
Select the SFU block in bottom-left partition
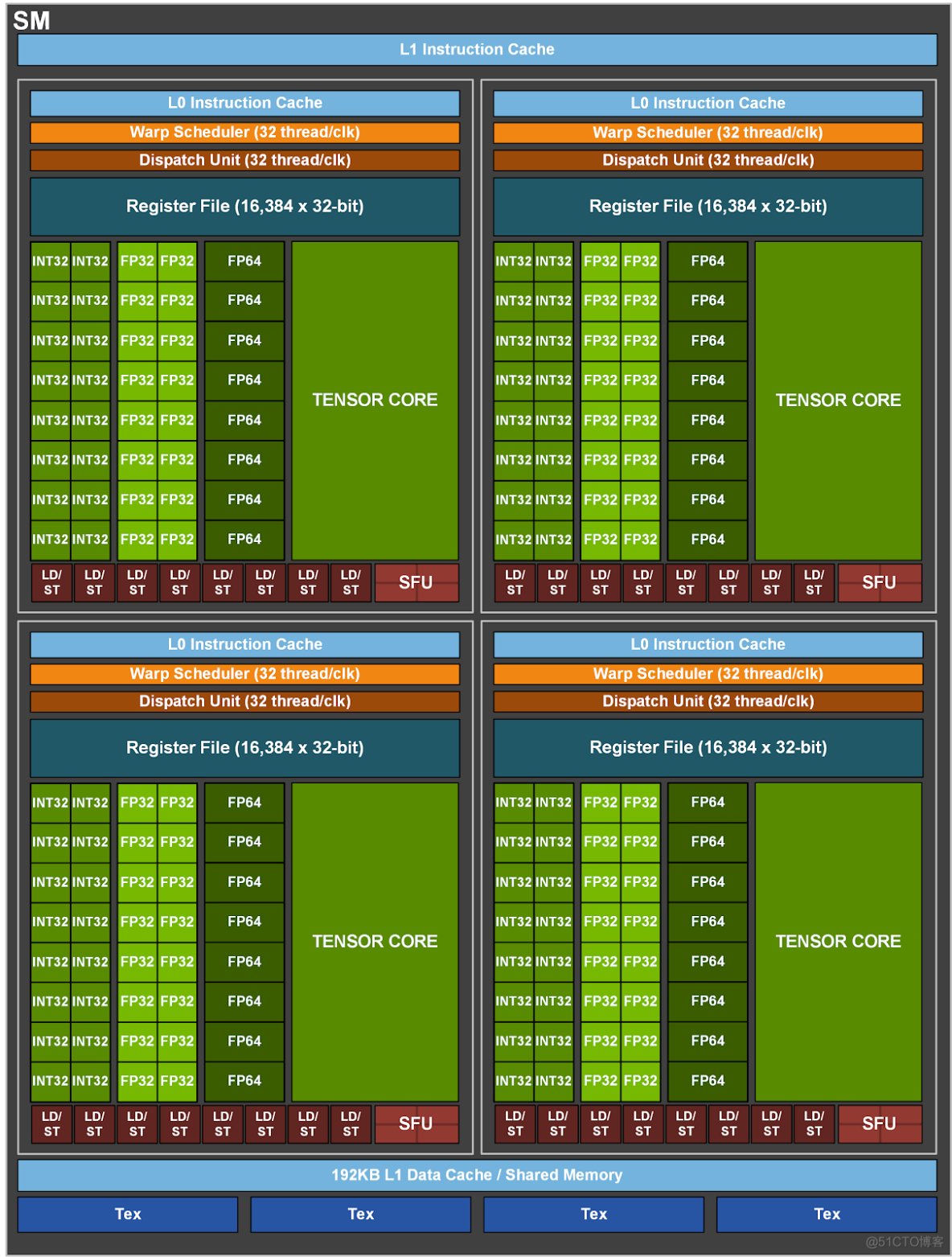pyautogui.click(x=416, y=1123)
